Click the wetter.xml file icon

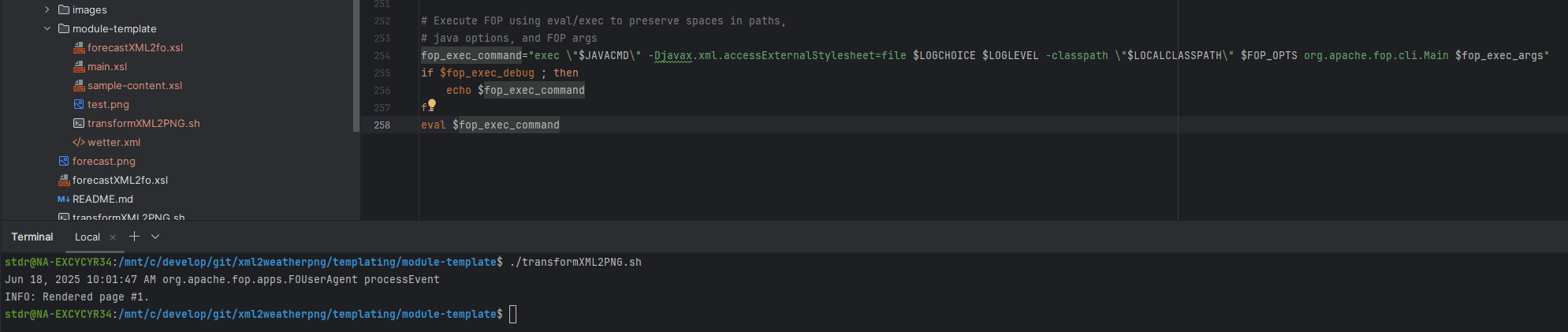[x=79, y=142]
